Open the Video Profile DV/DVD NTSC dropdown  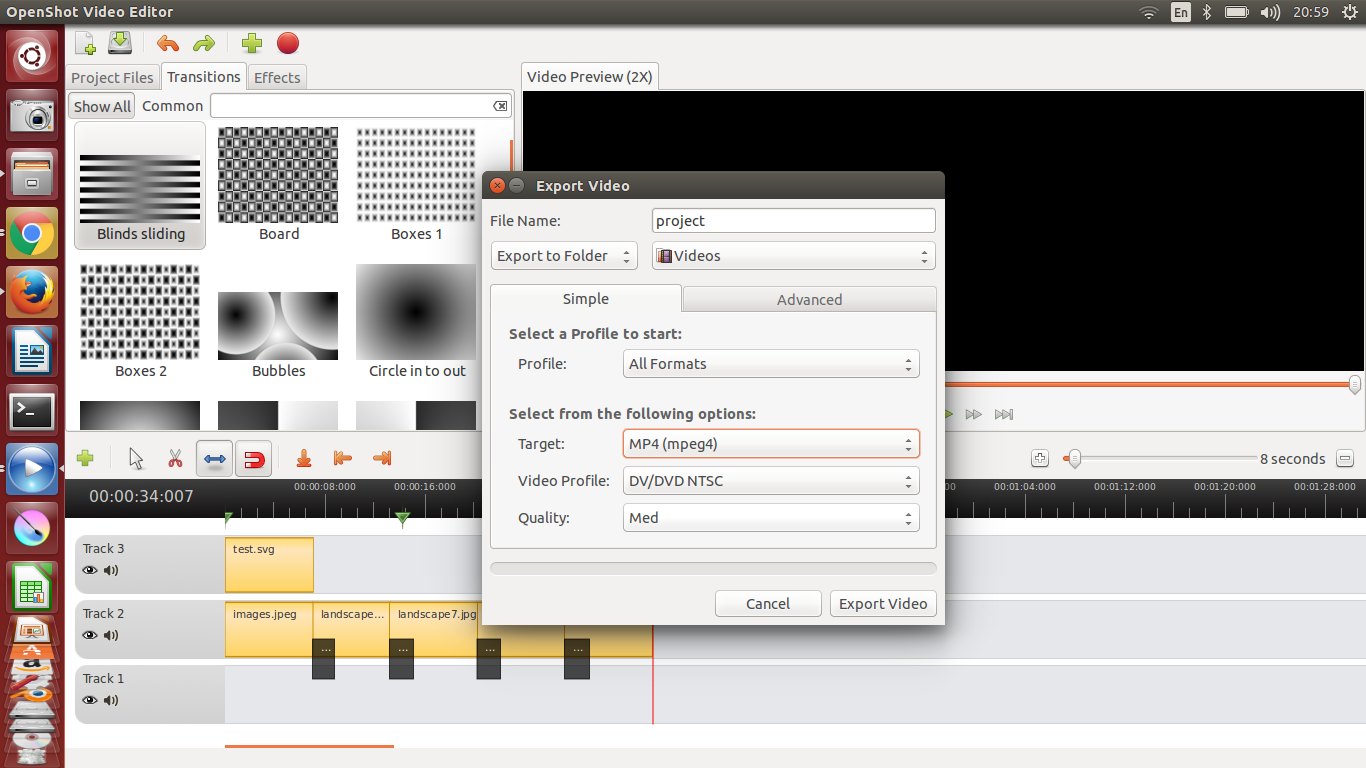771,481
